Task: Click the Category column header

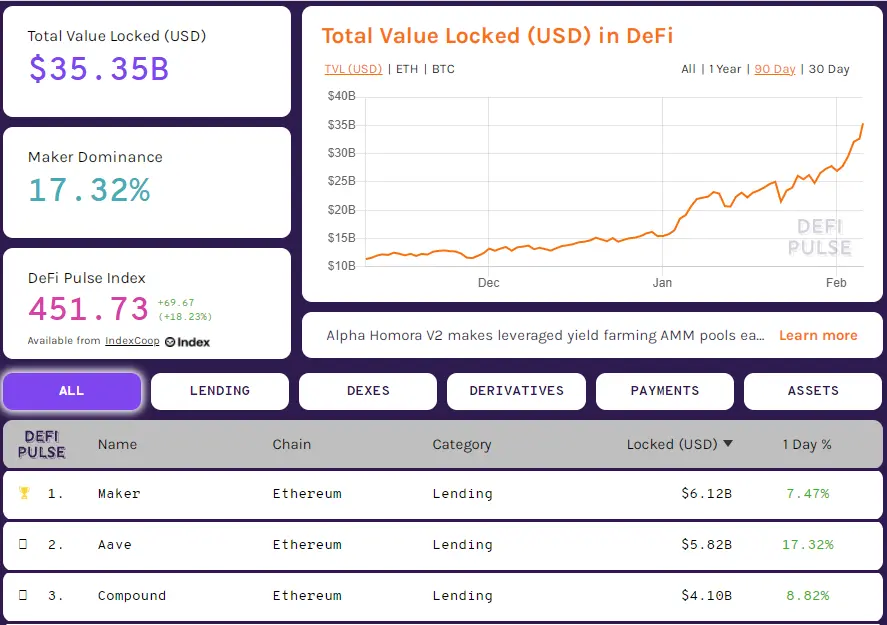Action: [x=462, y=445]
